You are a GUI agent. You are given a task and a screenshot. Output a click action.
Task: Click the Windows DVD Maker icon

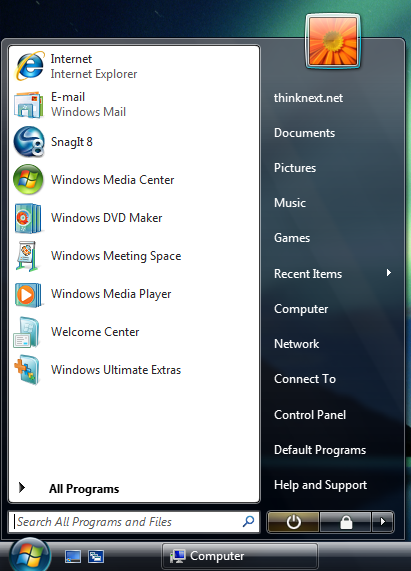tap(28, 218)
